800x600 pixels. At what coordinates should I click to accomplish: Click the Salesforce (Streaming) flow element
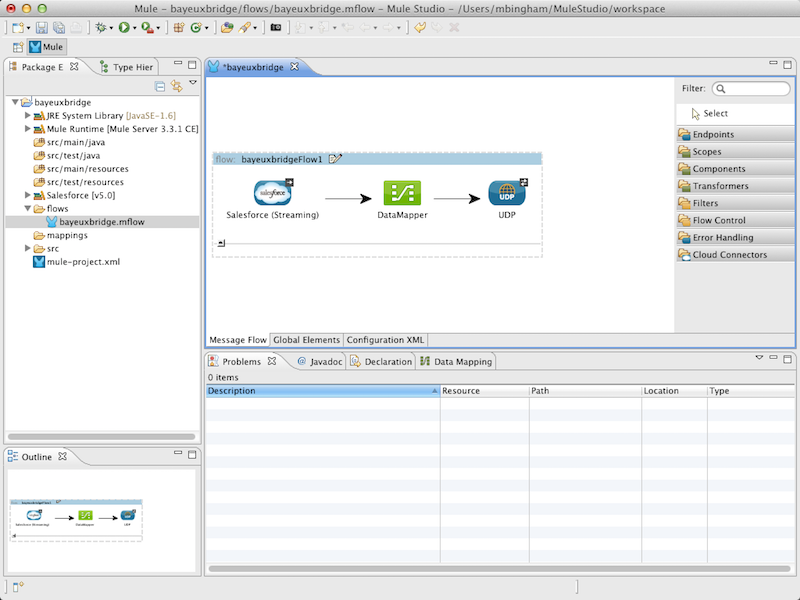(272, 193)
